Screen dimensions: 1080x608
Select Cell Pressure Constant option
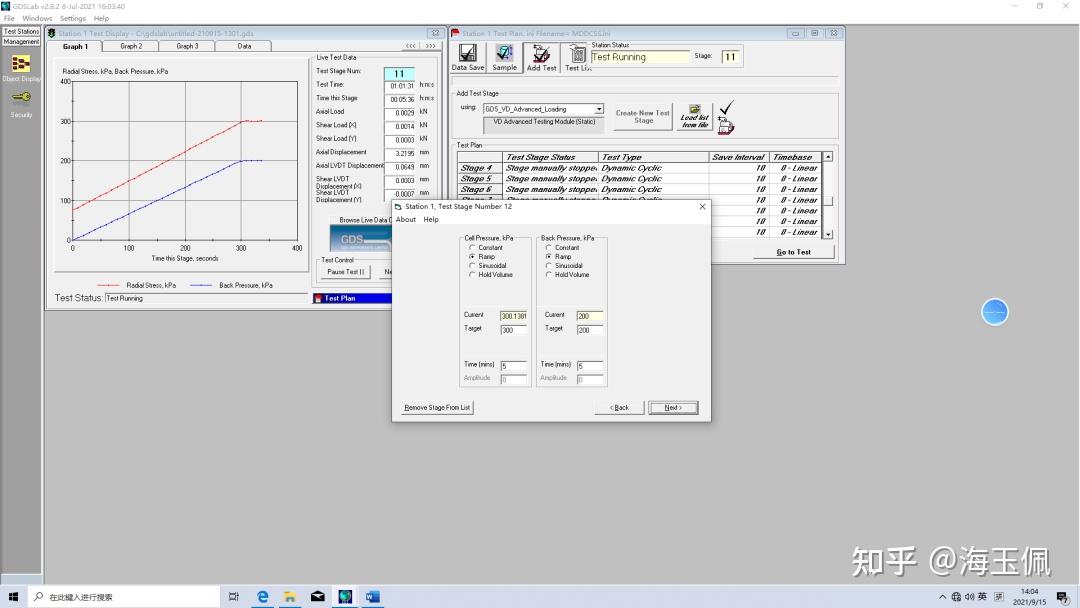472,247
